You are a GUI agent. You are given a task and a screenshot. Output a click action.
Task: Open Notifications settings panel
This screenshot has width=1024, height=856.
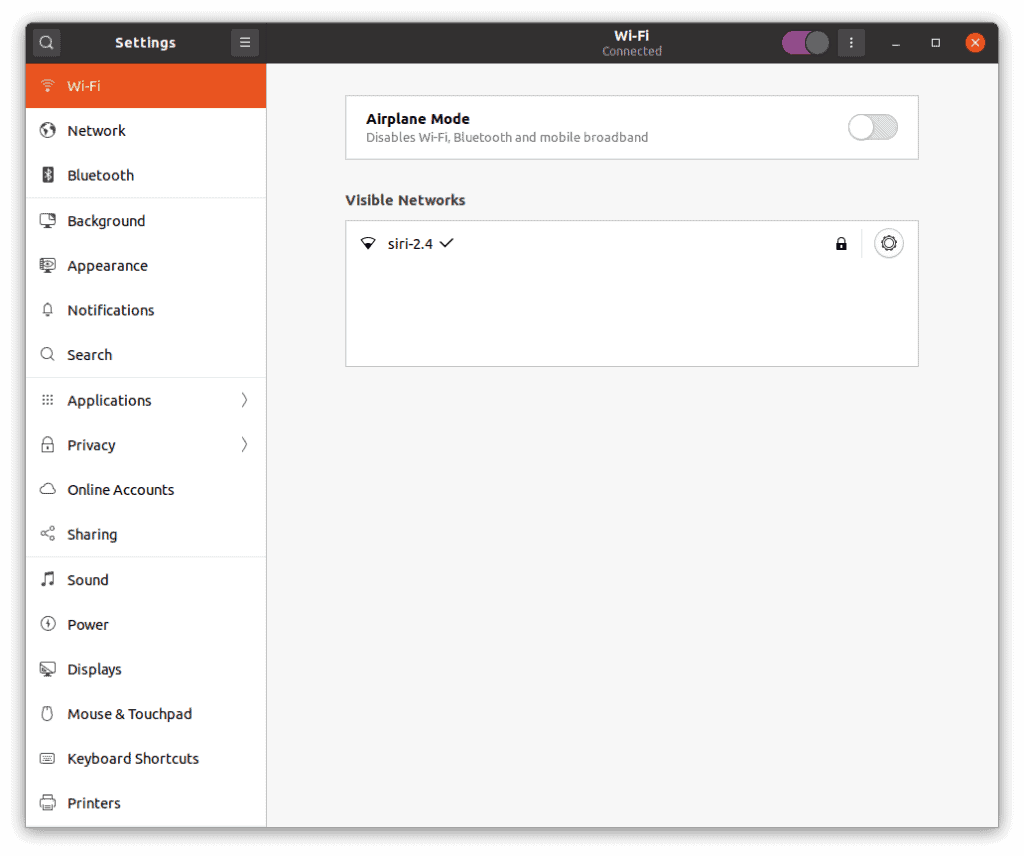tap(146, 310)
